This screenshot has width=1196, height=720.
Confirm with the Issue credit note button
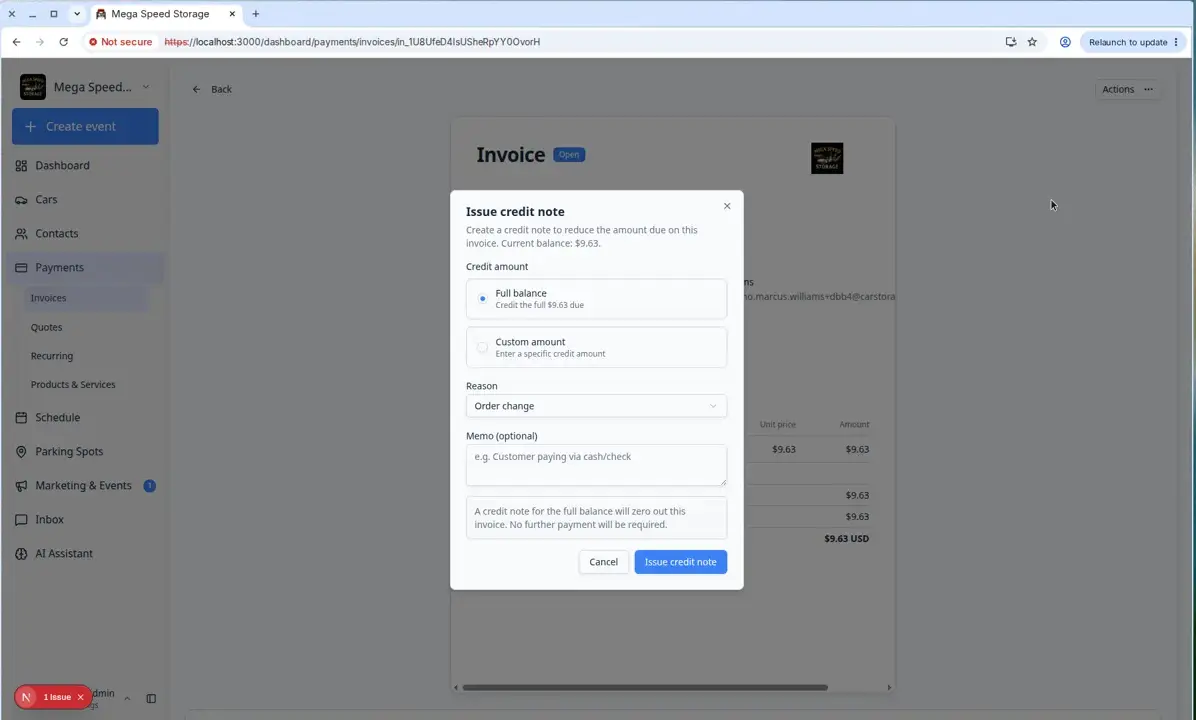point(680,562)
